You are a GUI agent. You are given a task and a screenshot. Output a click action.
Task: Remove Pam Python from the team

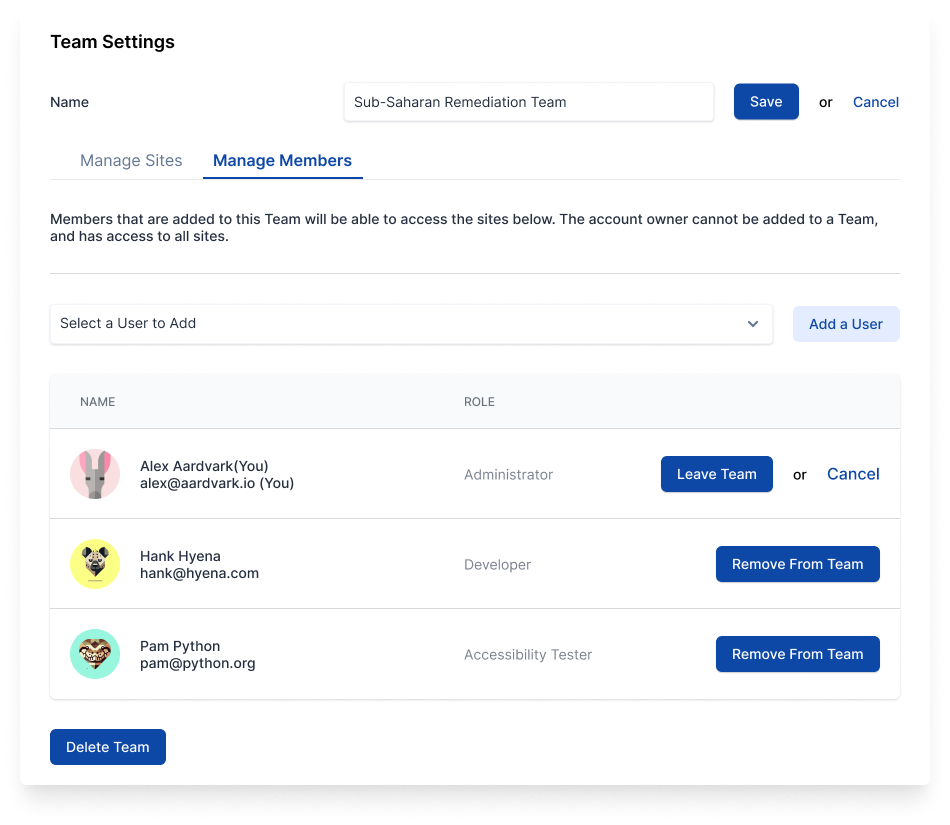pyautogui.click(x=797, y=654)
